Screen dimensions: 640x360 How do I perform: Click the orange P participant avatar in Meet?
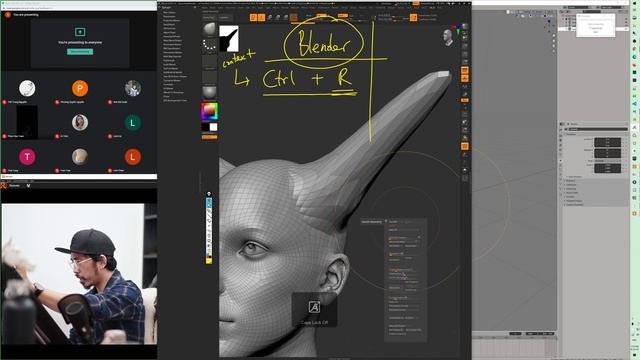[80, 88]
